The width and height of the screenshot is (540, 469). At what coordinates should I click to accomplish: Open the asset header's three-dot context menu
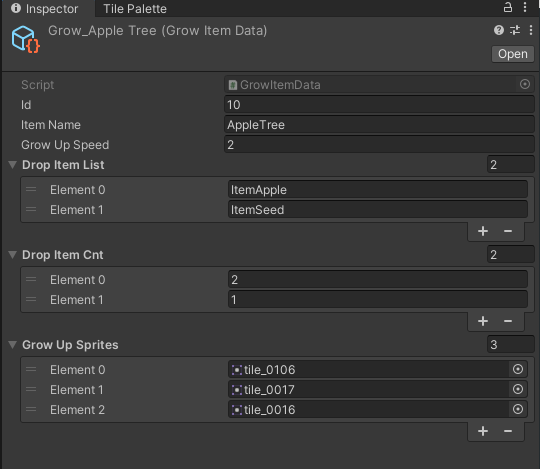(x=531, y=30)
